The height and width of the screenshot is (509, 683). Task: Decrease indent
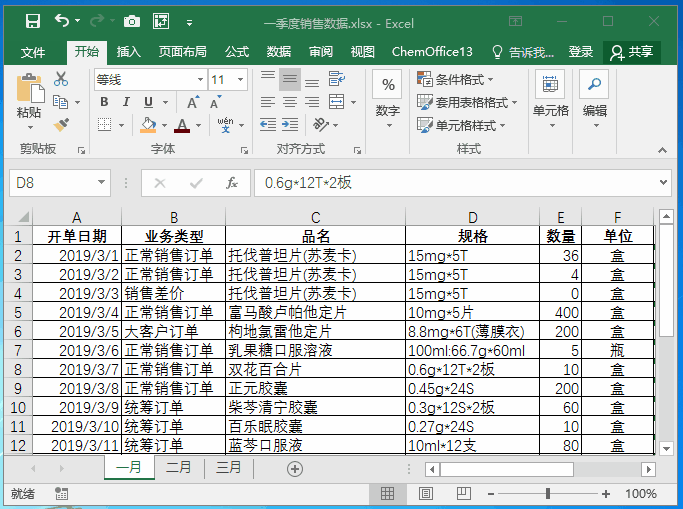(x=268, y=125)
